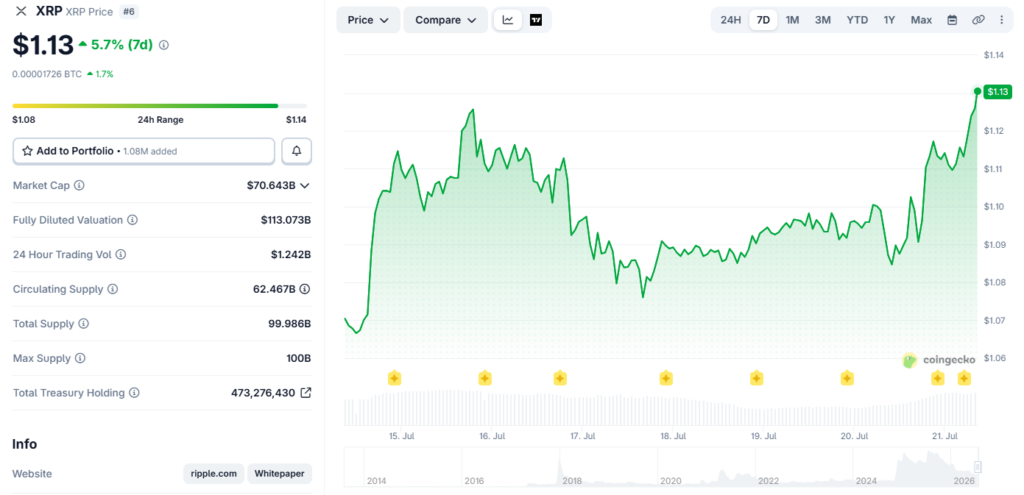Click news marker near 19. Jul

click(756, 377)
